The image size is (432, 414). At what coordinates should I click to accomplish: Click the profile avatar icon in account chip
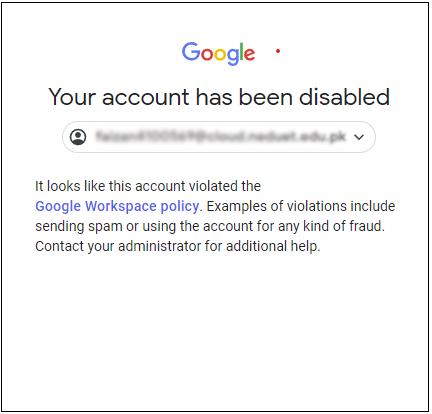[78, 137]
